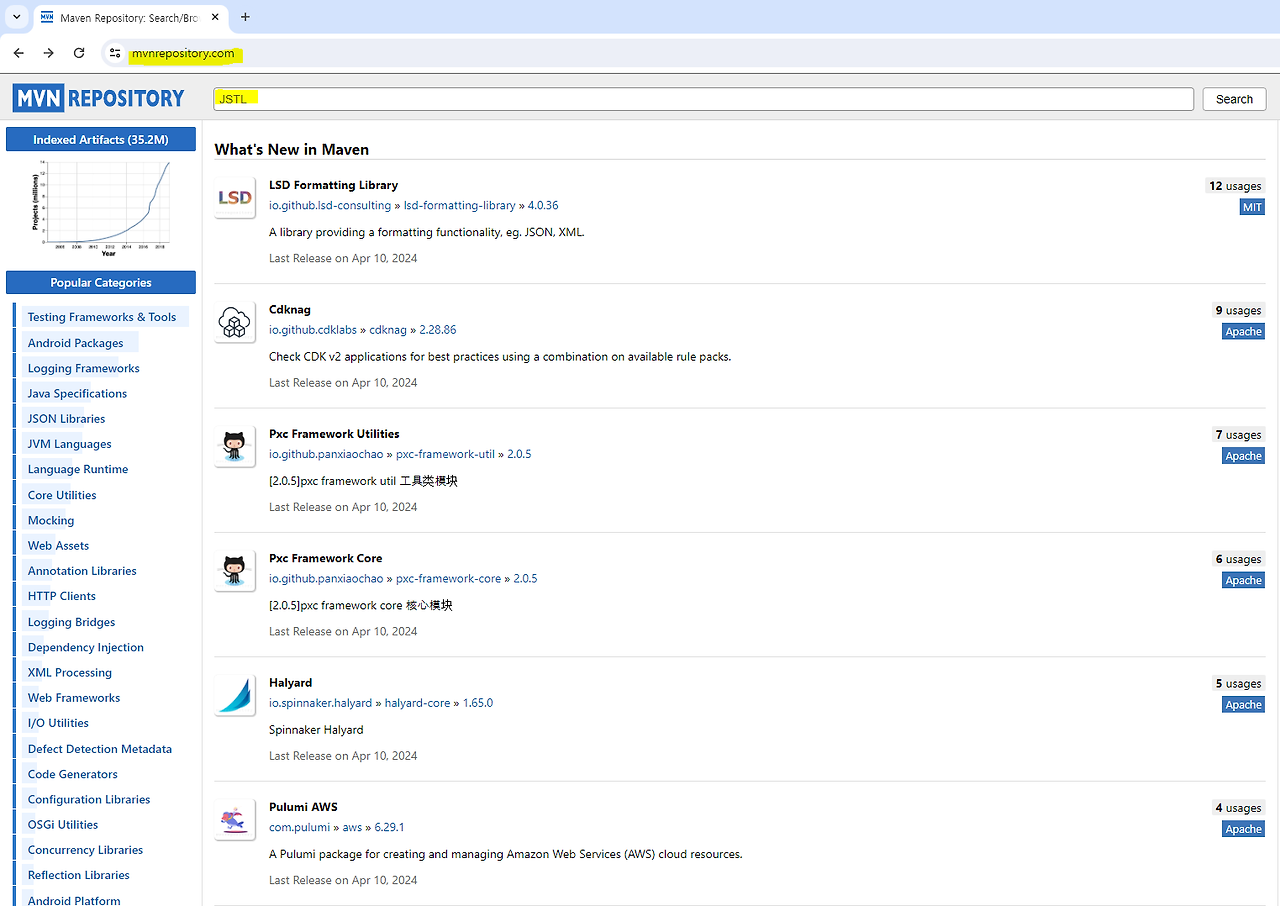Open I/O Utilities category
The width and height of the screenshot is (1280, 906).
click(x=58, y=723)
